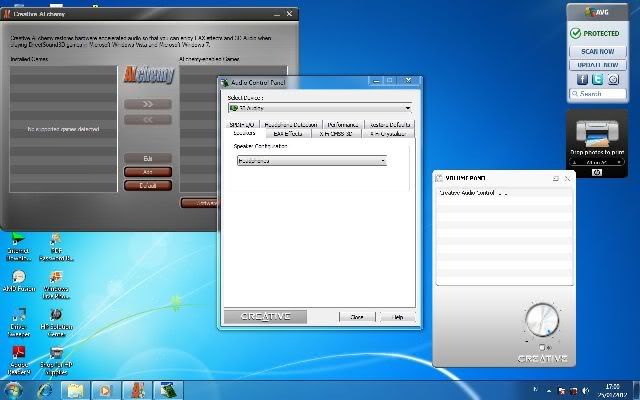Click the Alchemy logo in Creative Alchemy
Viewport: 640px width, 400px height.
click(x=149, y=74)
